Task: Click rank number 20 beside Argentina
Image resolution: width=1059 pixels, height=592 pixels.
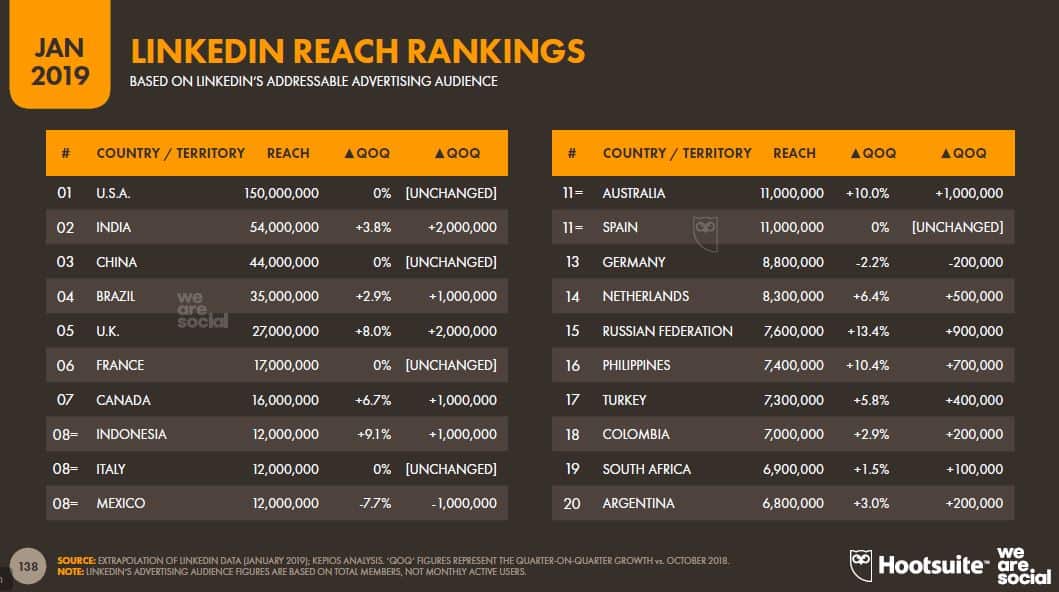Action: (572, 503)
